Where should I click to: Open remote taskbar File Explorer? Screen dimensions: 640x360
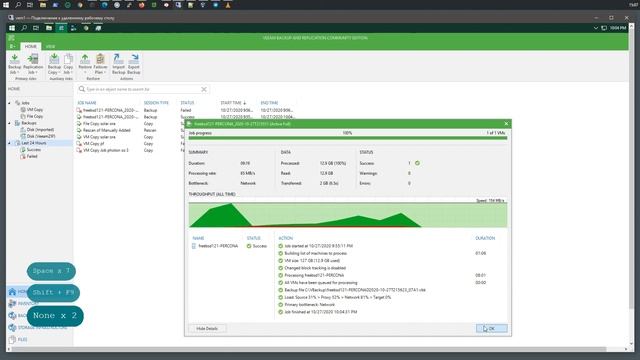(x=49, y=28)
